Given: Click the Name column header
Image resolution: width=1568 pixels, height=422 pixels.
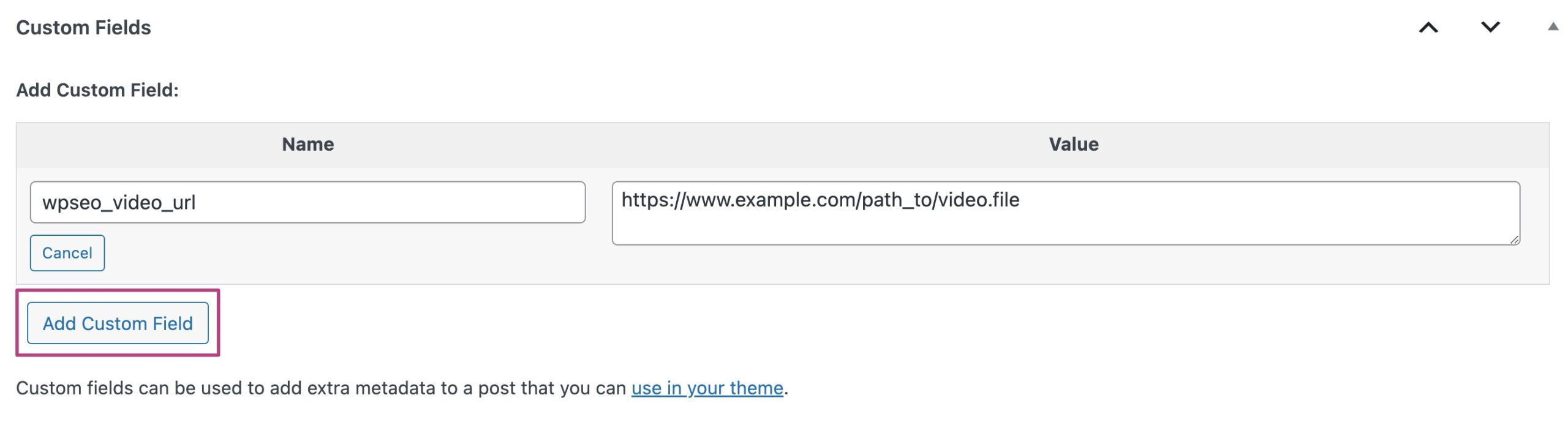Looking at the screenshot, I should point(307,145).
